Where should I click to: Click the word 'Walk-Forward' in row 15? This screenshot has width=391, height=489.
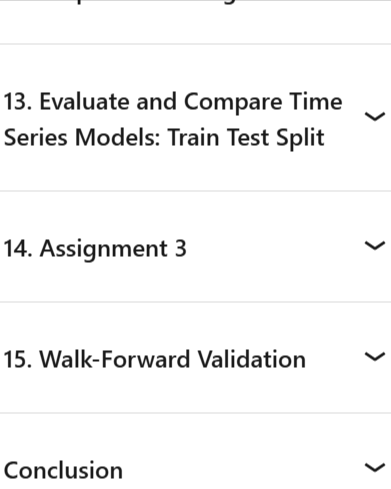[x=115, y=359]
